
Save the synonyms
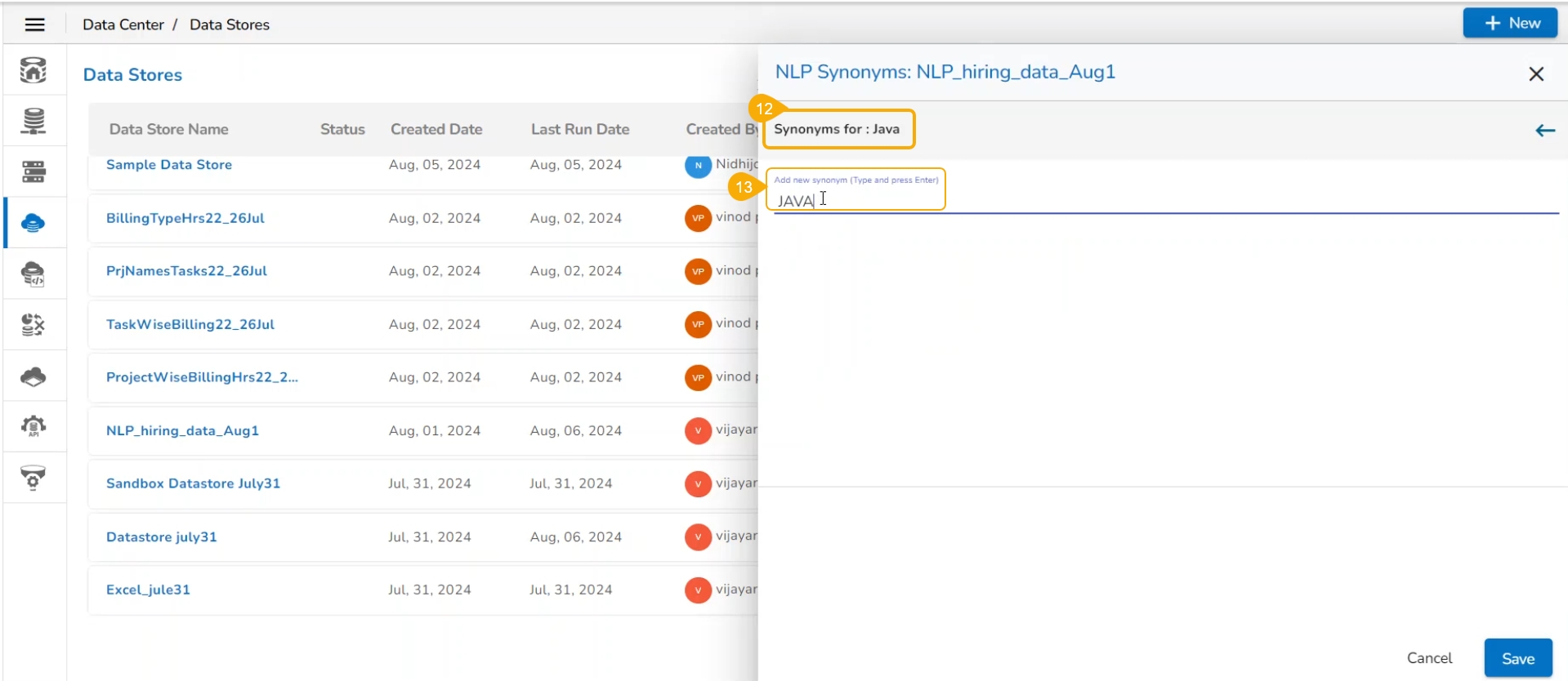point(1517,658)
